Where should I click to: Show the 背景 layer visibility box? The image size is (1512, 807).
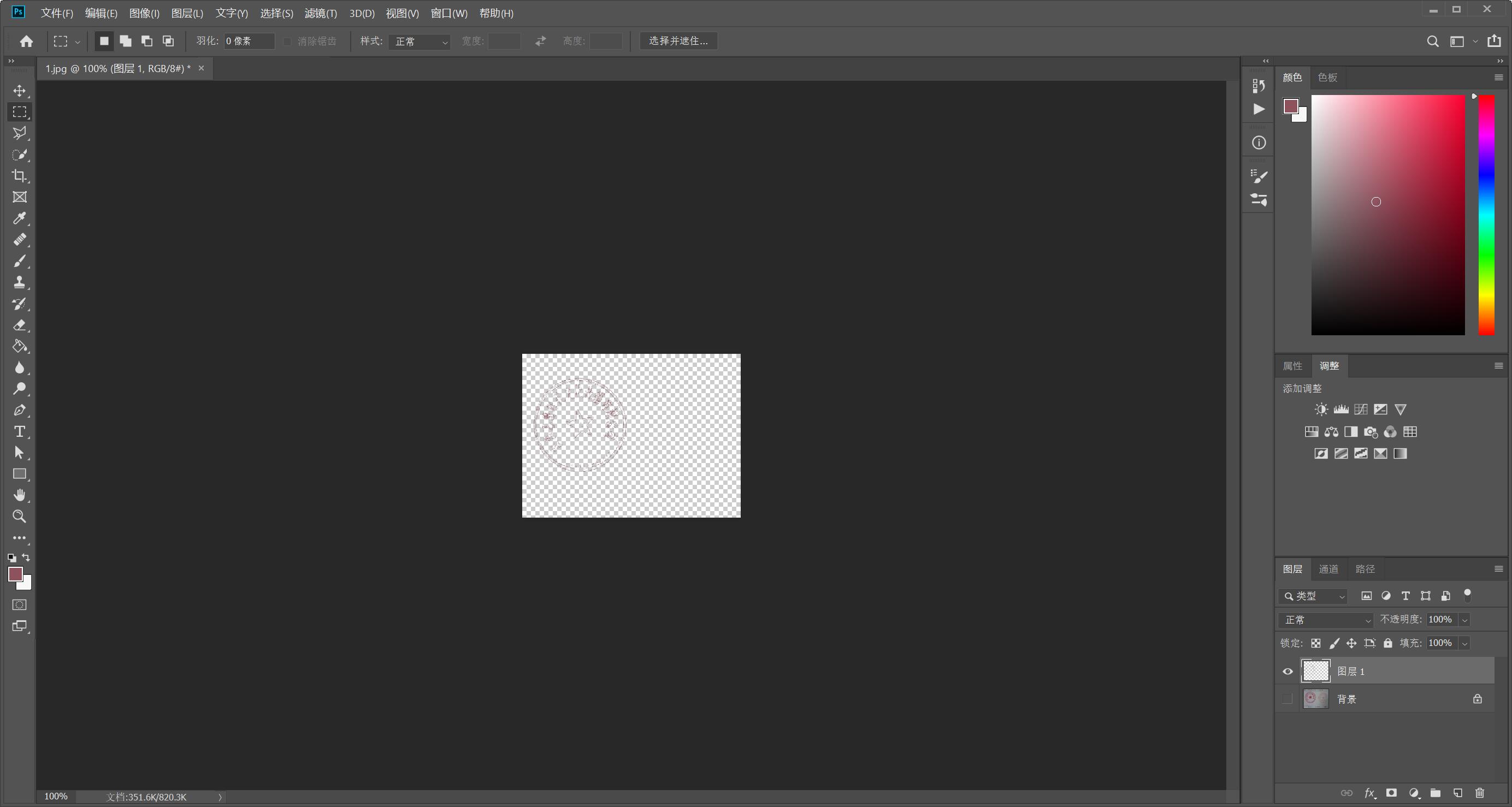[1288, 699]
